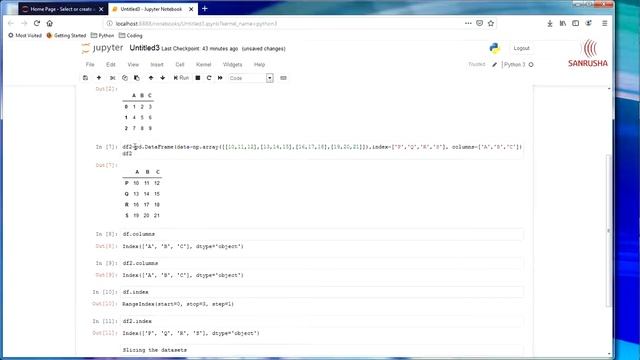Open the Firefox account icon
Viewport: 640px width, 360px height.
coord(589,24)
